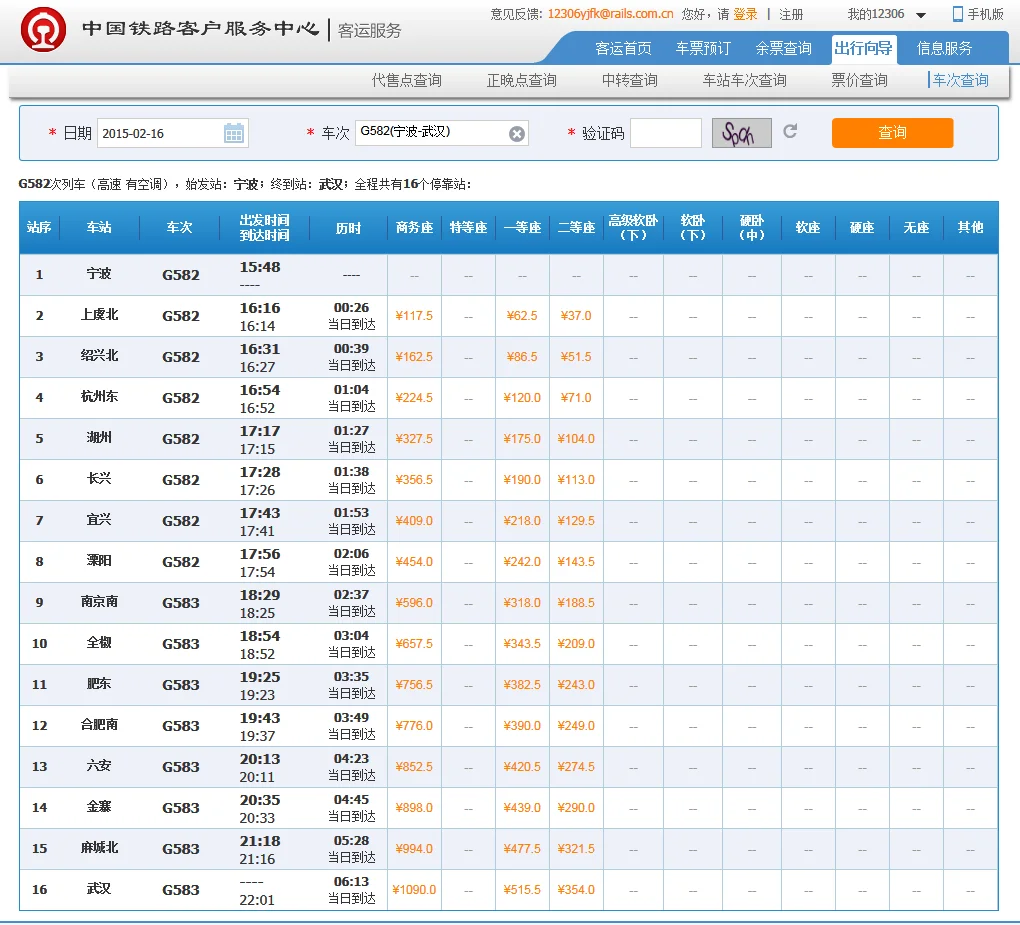
Task: Open 正晚点查询 submenu item
Action: coord(522,80)
